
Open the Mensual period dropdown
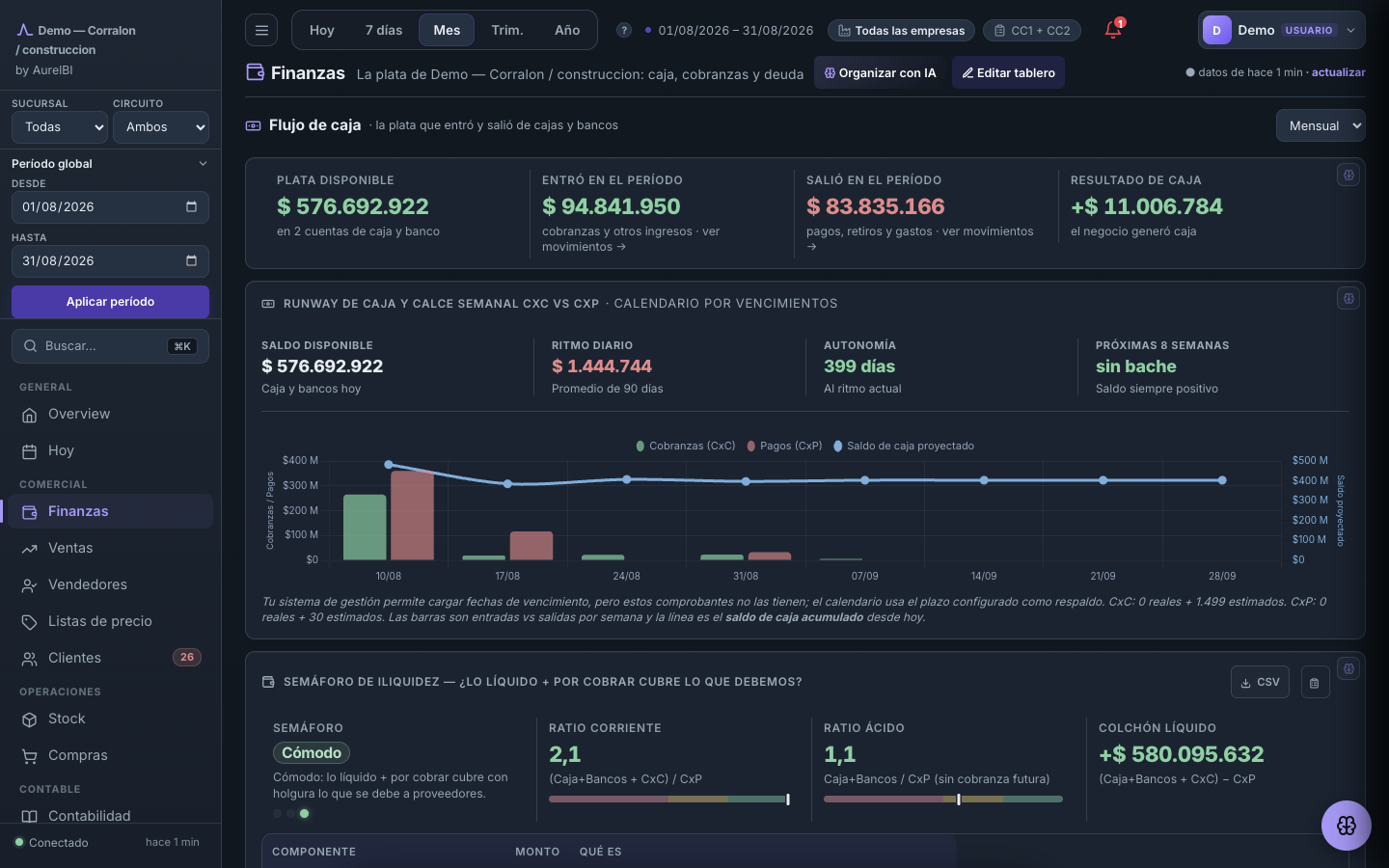tap(1321, 125)
